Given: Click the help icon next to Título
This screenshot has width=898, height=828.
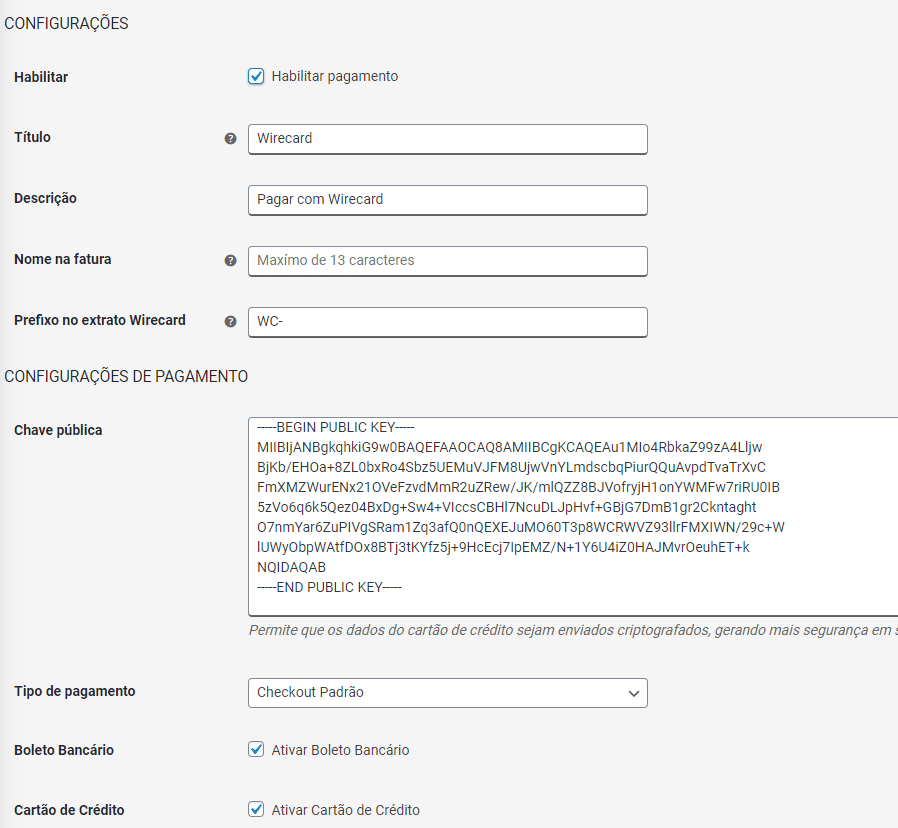Looking at the screenshot, I should pyautogui.click(x=230, y=139).
